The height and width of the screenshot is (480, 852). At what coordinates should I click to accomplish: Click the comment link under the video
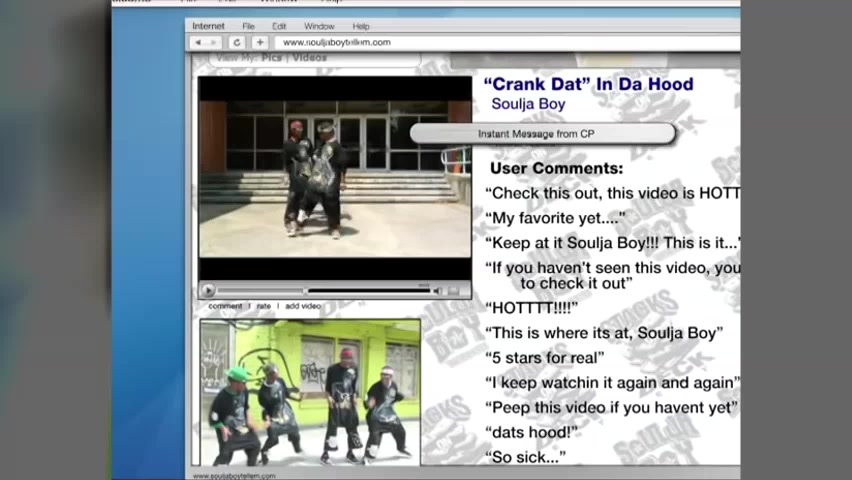click(x=225, y=306)
